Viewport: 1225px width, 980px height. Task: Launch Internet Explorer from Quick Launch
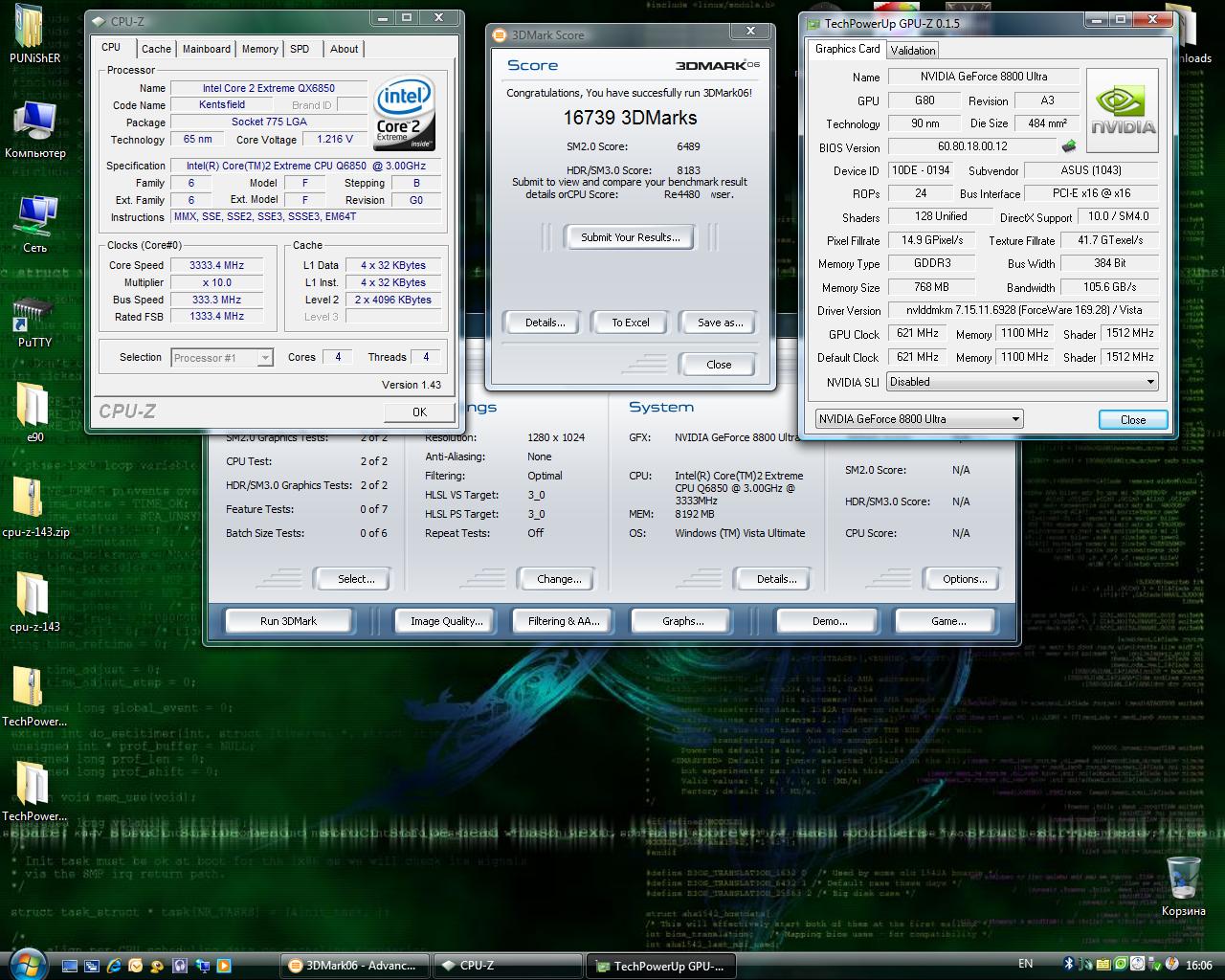(x=114, y=965)
